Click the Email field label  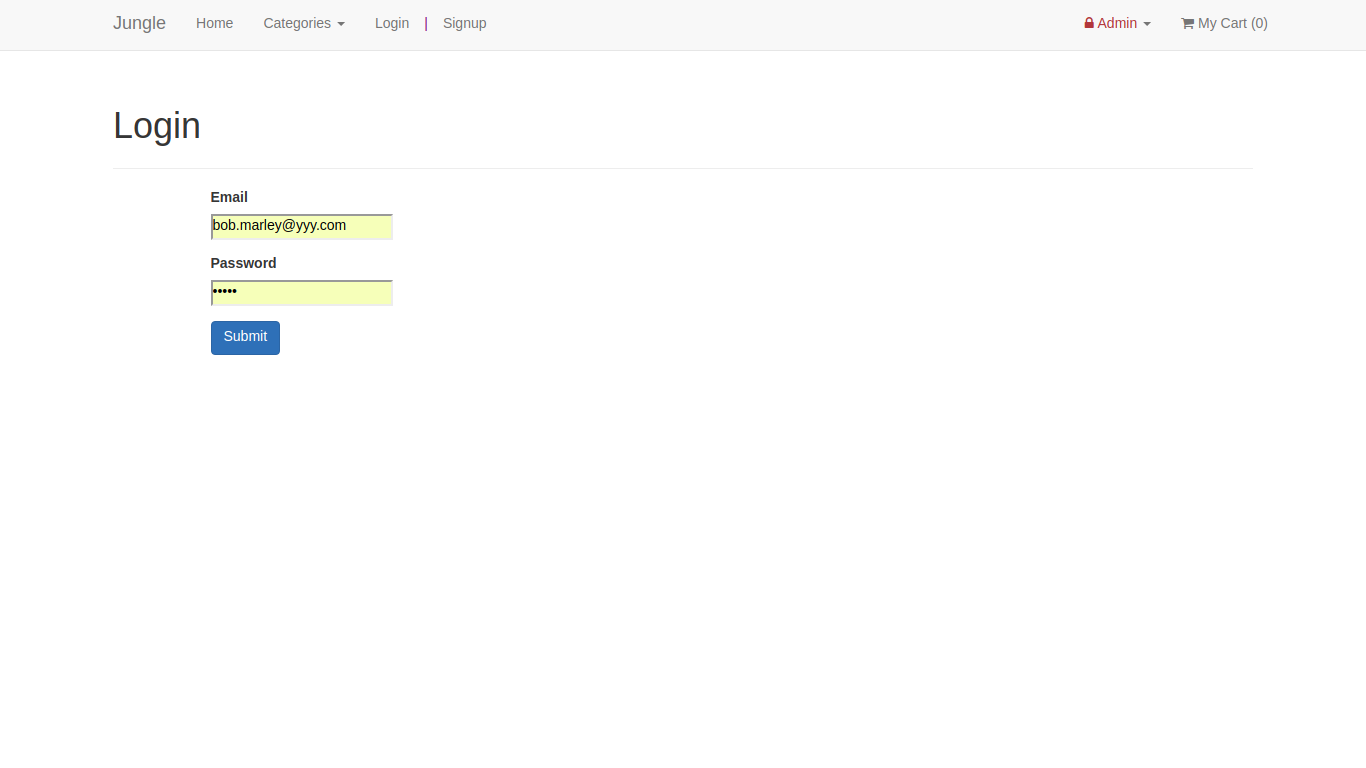click(229, 197)
